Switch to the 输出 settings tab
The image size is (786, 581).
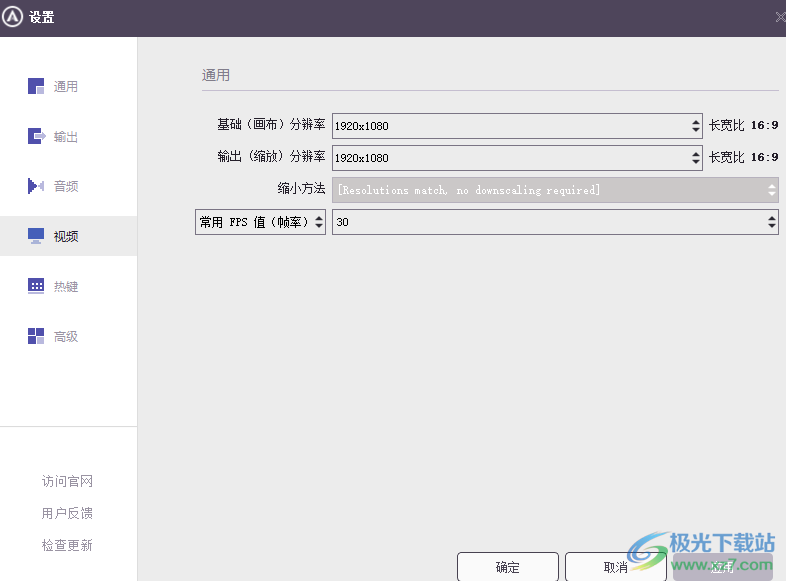click(x=66, y=137)
